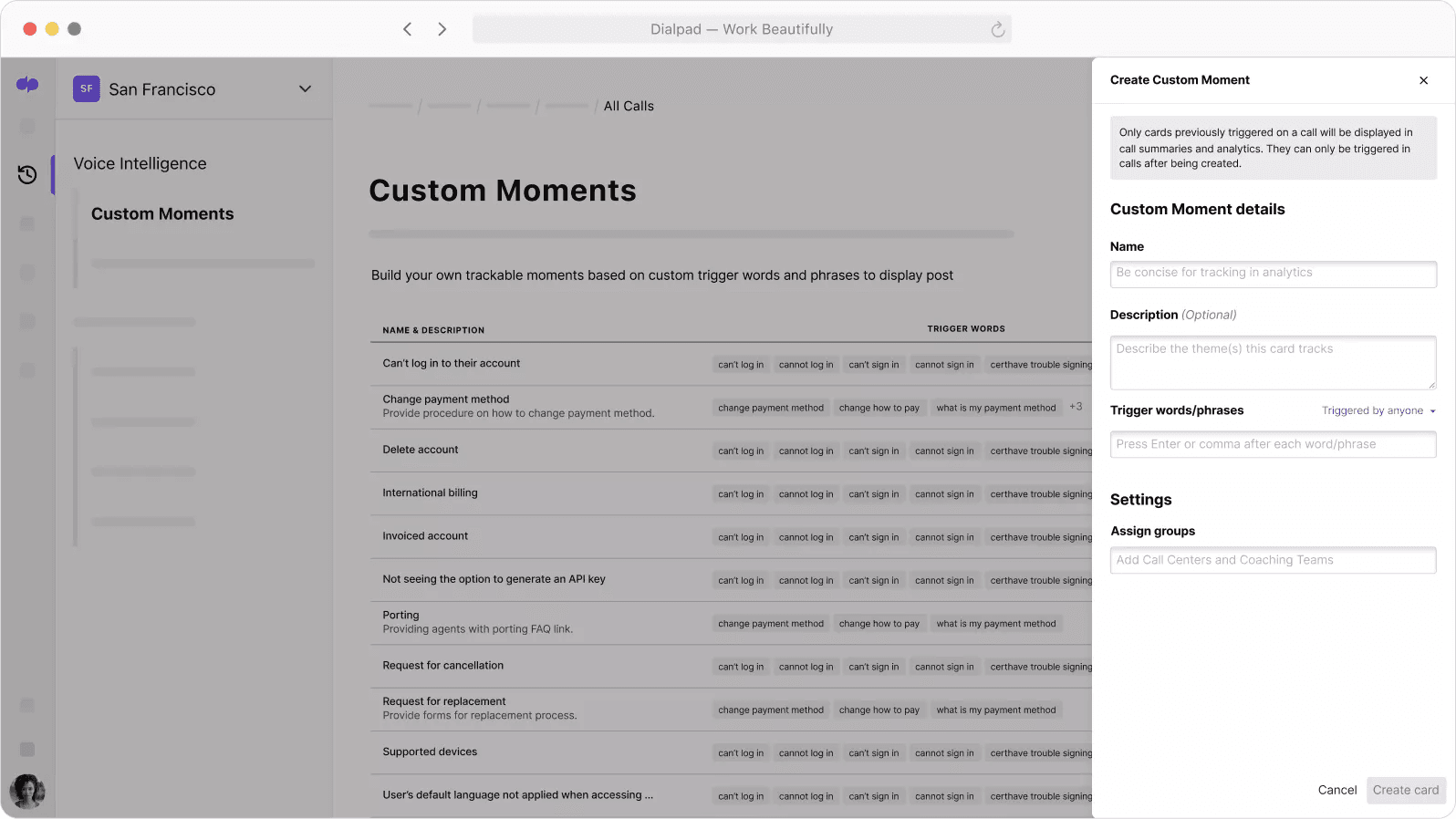
Task: Click the Cancel button
Action: click(1336, 790)
